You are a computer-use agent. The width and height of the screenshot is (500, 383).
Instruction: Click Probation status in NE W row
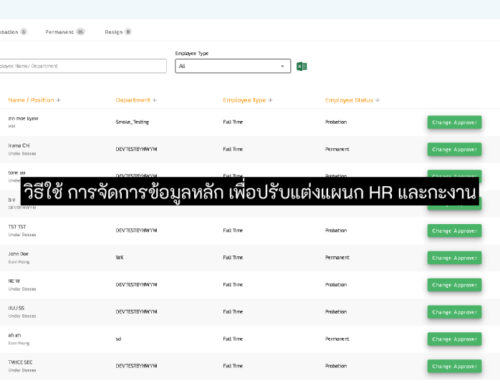pyautogui.click(x=336, y=285)
